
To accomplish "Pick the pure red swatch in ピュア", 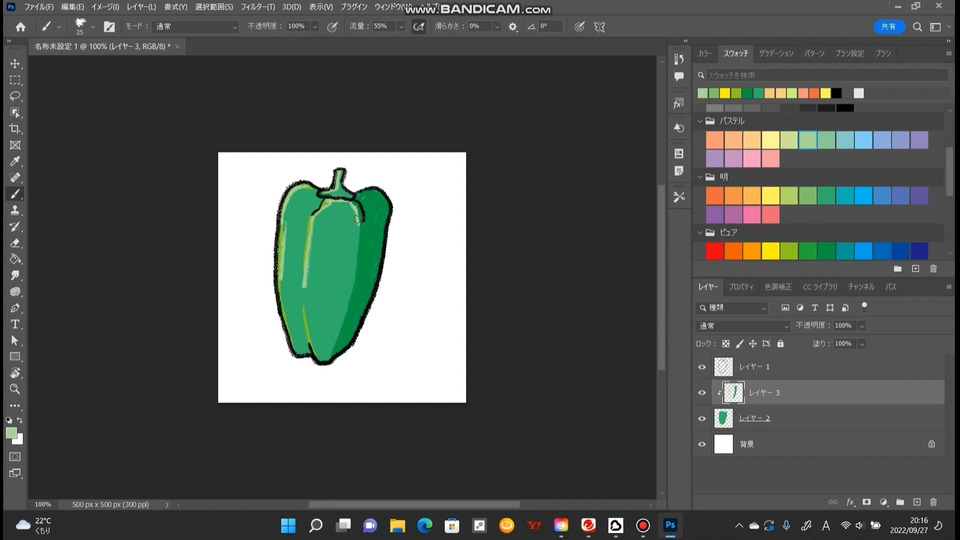I will click(714, 251).
